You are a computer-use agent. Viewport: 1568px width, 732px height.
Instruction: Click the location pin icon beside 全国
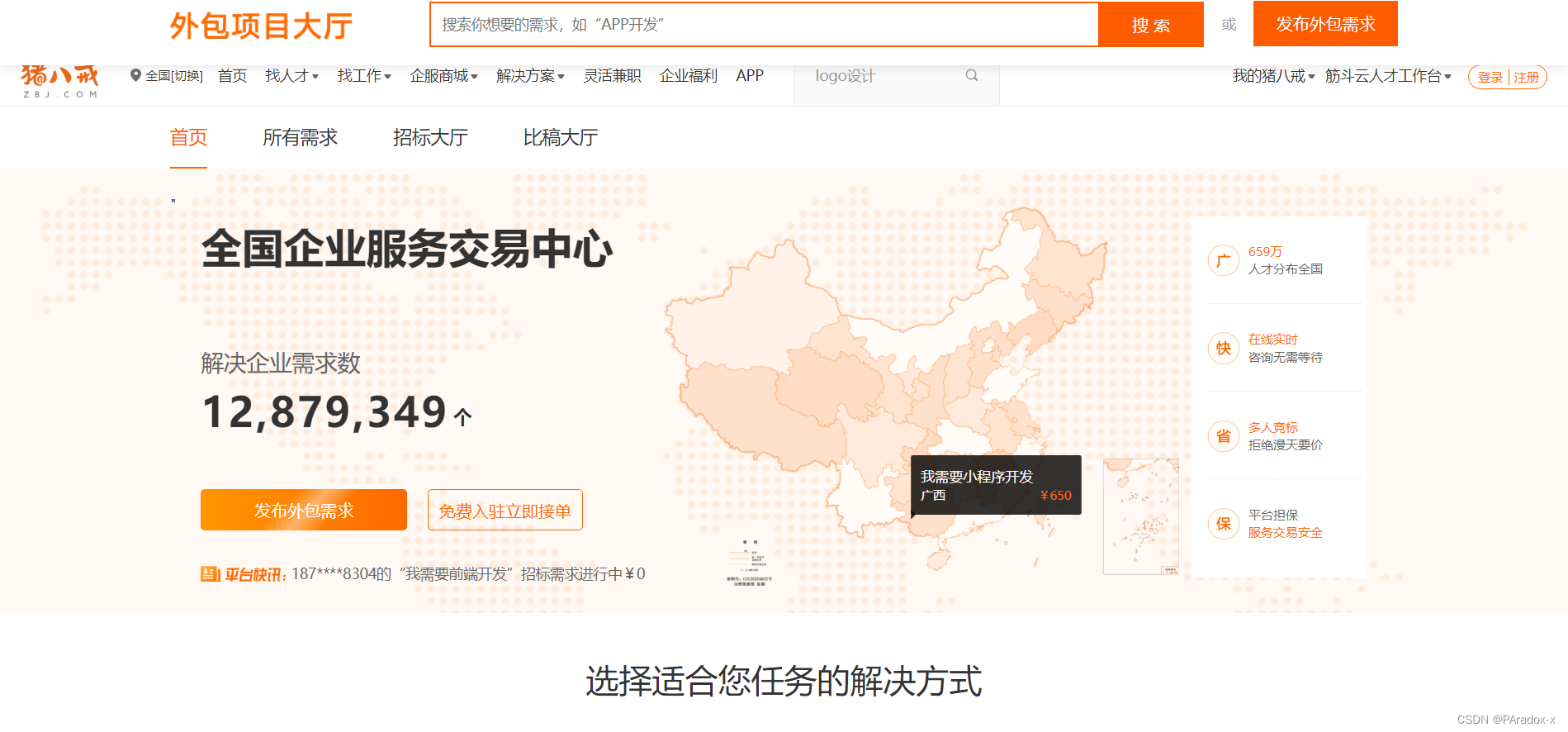(135, 75)
